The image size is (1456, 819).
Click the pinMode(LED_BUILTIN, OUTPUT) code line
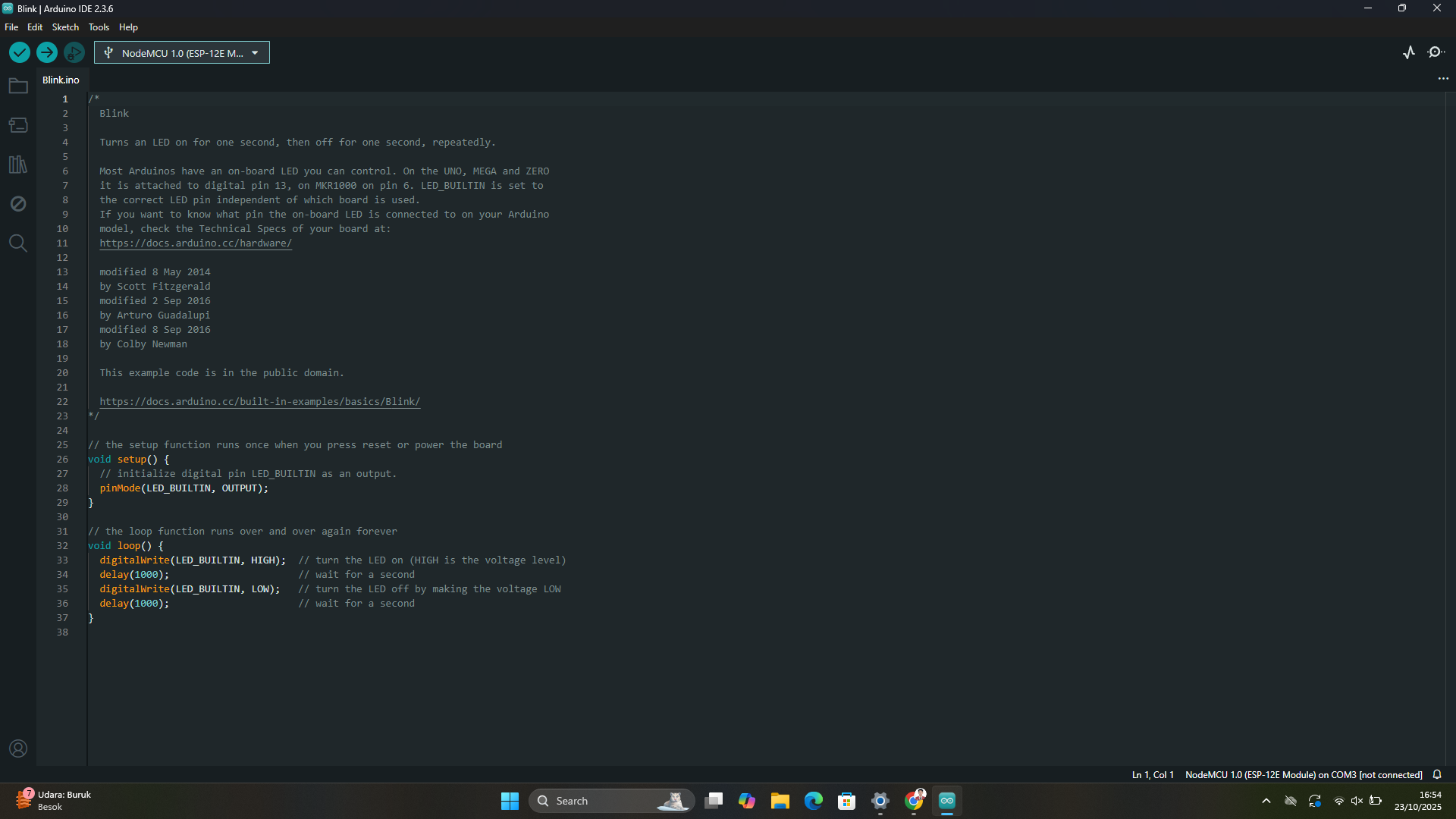click(184, 488)
